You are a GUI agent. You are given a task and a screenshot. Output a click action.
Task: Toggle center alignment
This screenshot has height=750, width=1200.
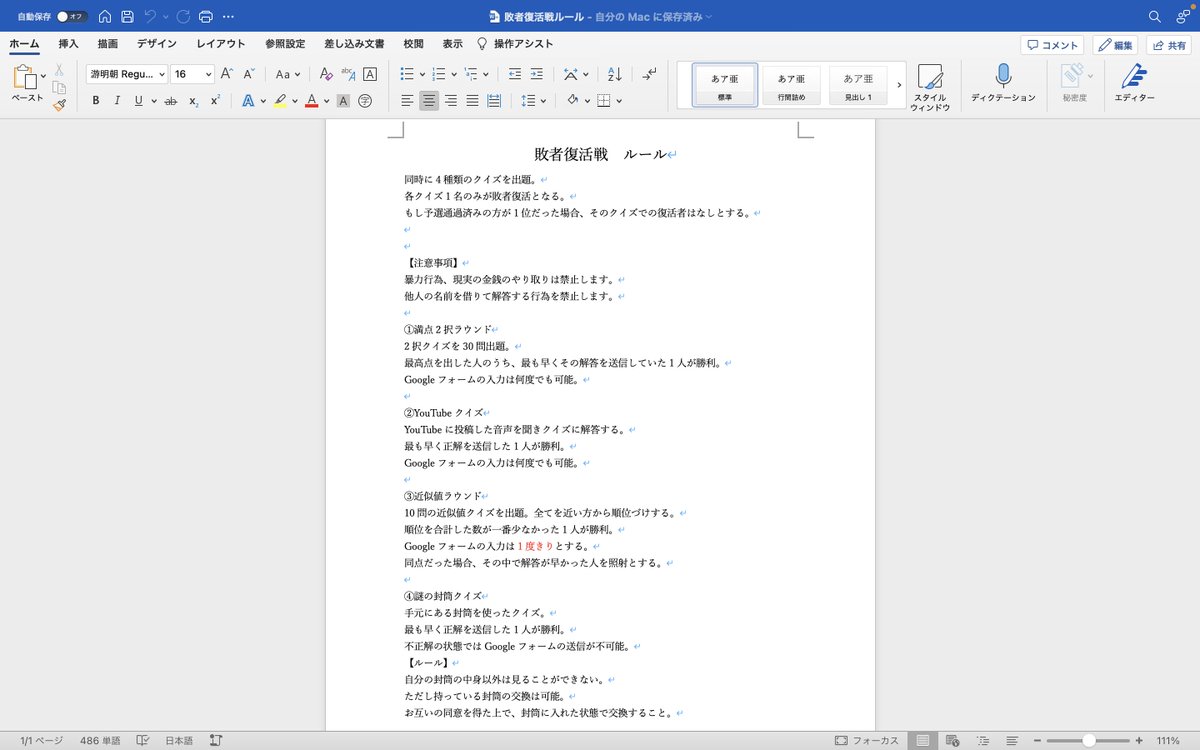tap(429, 101)
